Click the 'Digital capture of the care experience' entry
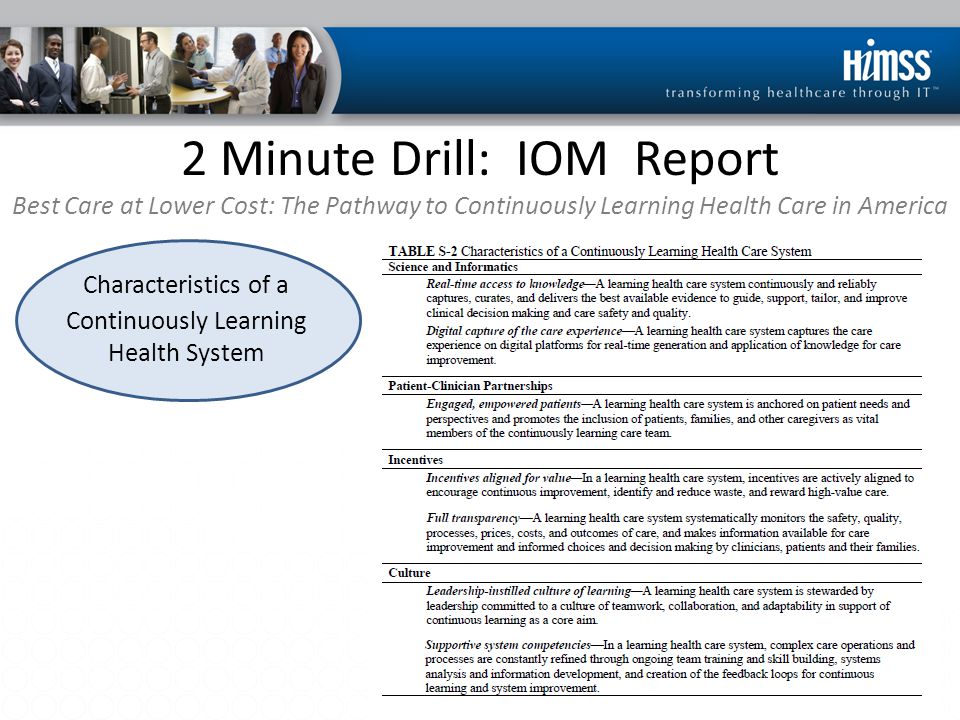The width and height of the screenshot is (960, 720). [663, 345]
